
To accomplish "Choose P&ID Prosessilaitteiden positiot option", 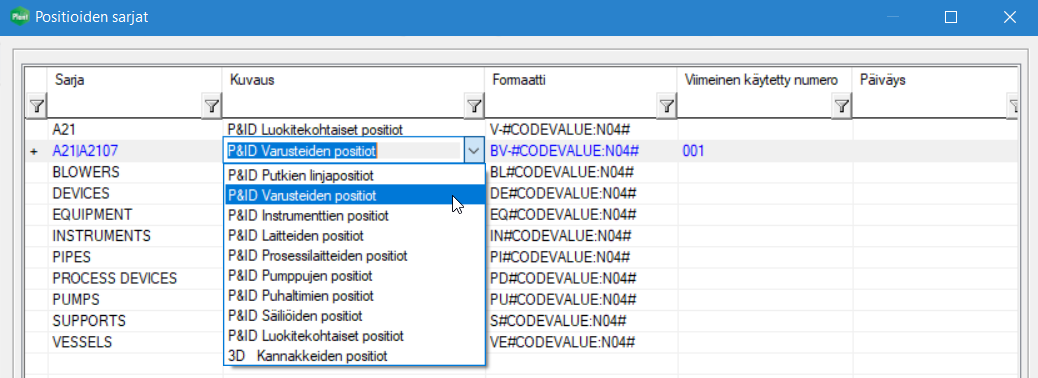I will click(x=354, y=256).
